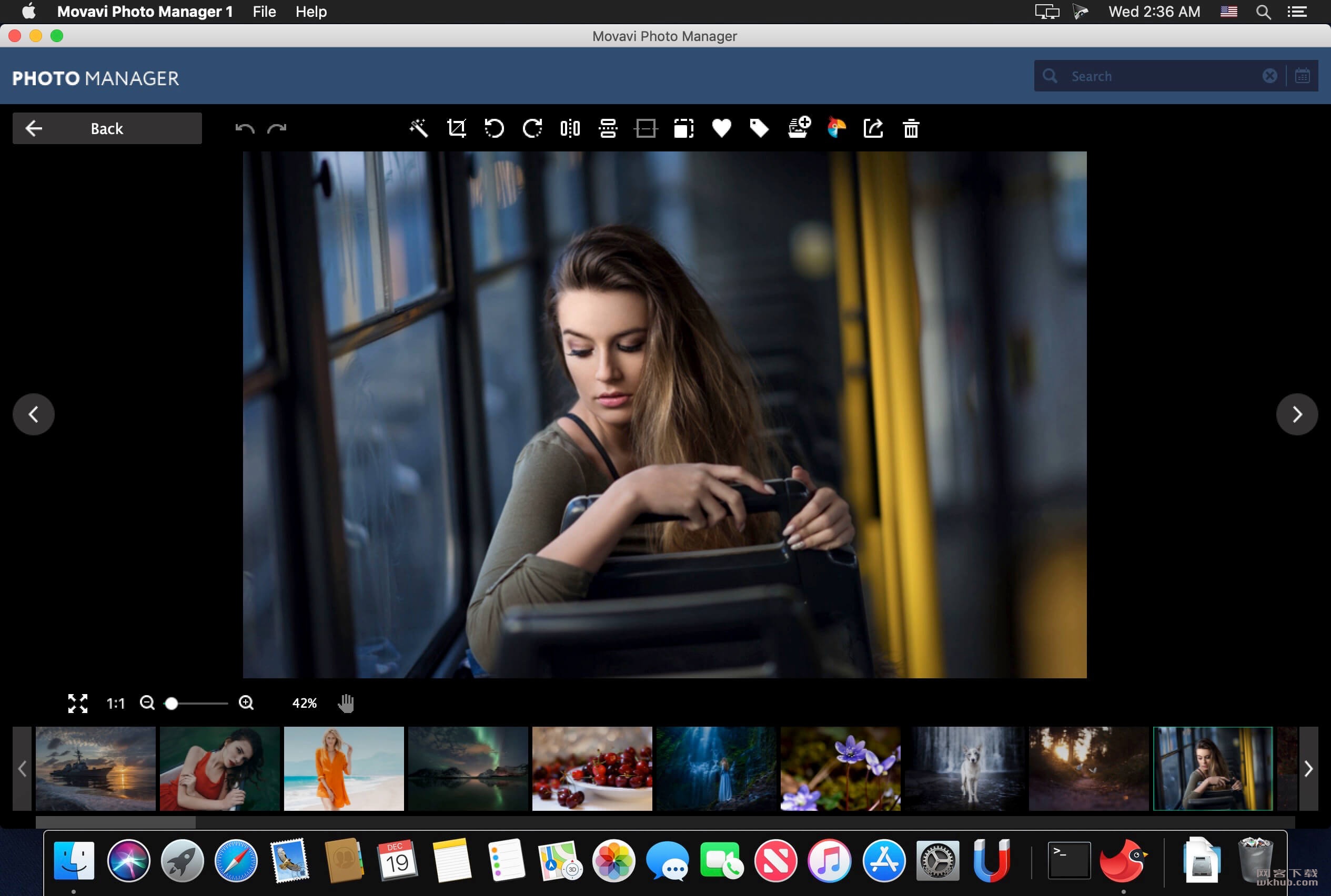Flip the photo horizontally
Screen dimensions: 1331x896
point(570,128)
